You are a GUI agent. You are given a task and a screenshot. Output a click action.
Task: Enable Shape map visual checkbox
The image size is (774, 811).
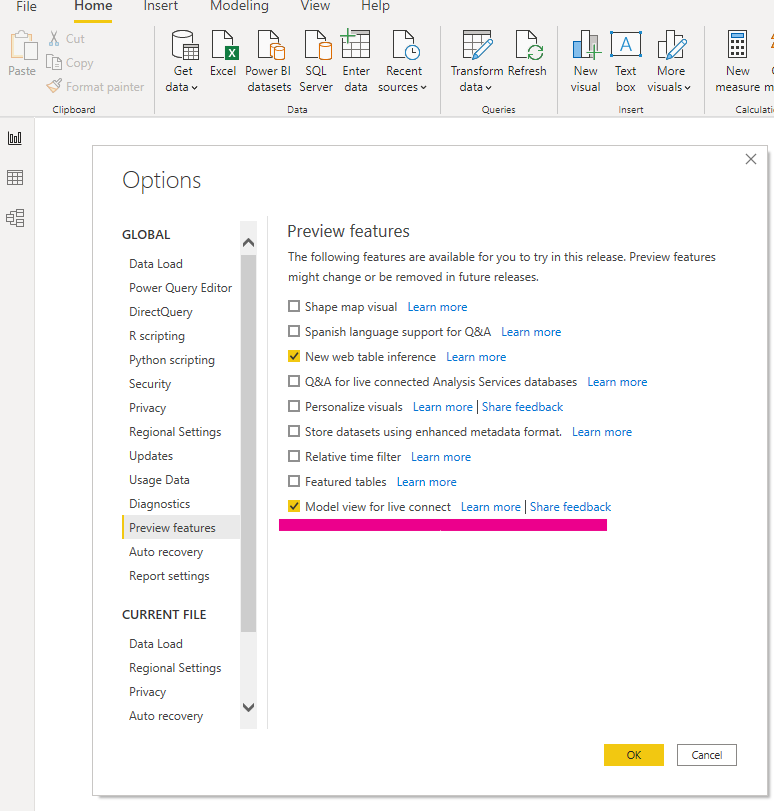(x=294, y=306)
